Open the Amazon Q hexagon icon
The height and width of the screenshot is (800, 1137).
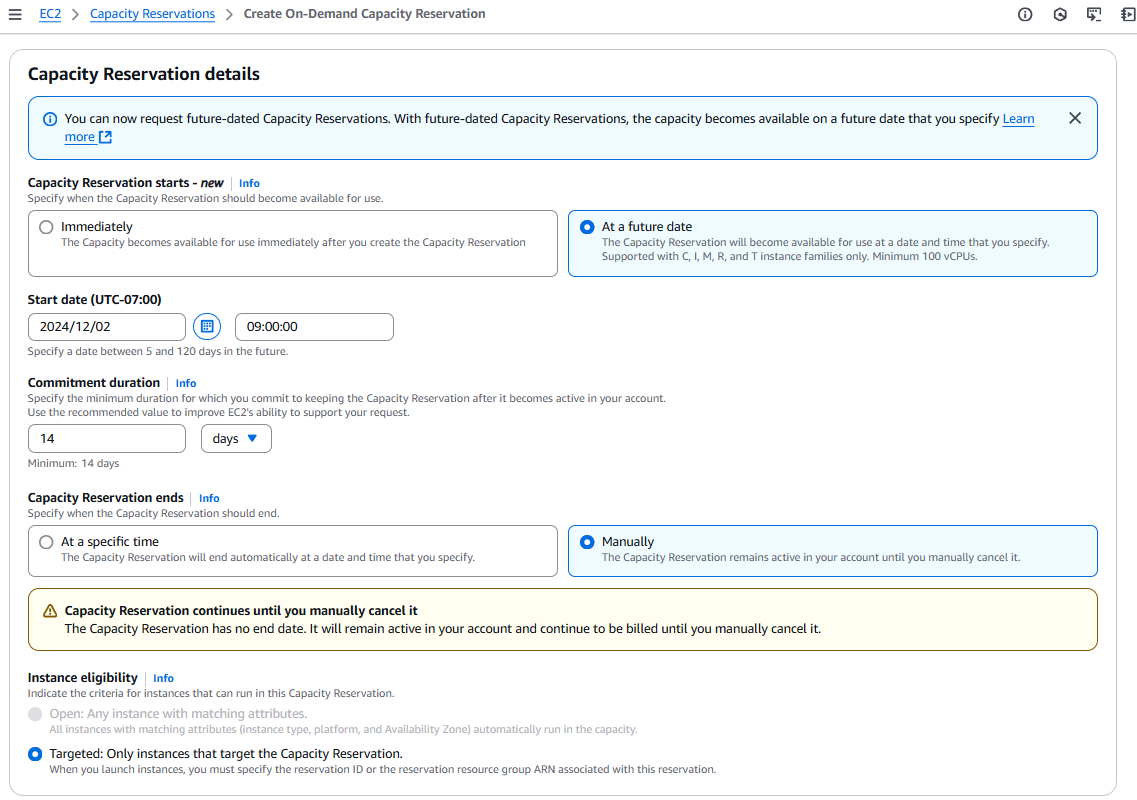click(x=1060, y=15)
